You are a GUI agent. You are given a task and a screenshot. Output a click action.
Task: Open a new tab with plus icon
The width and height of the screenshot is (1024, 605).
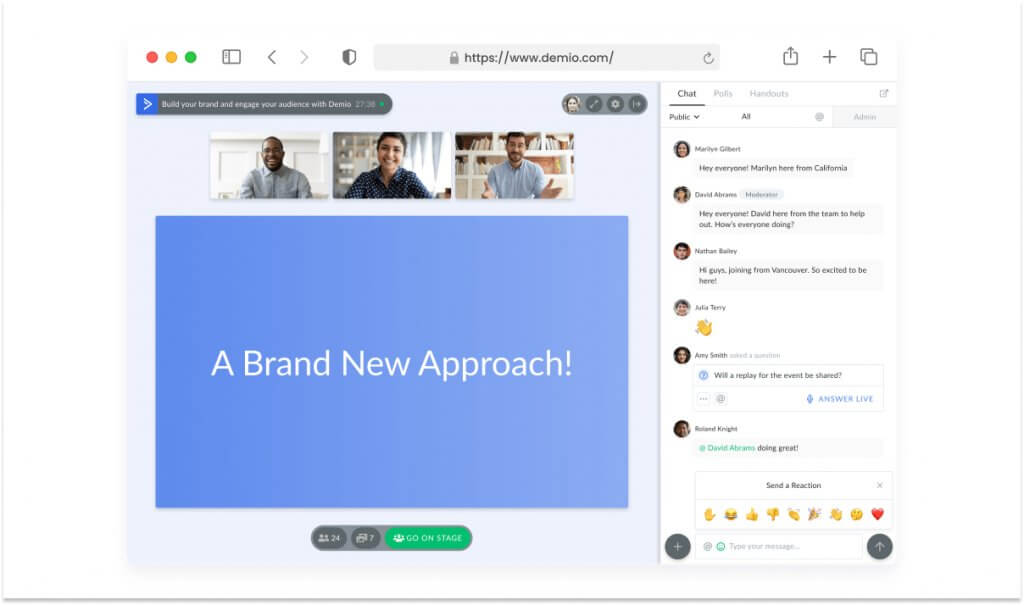829,57
